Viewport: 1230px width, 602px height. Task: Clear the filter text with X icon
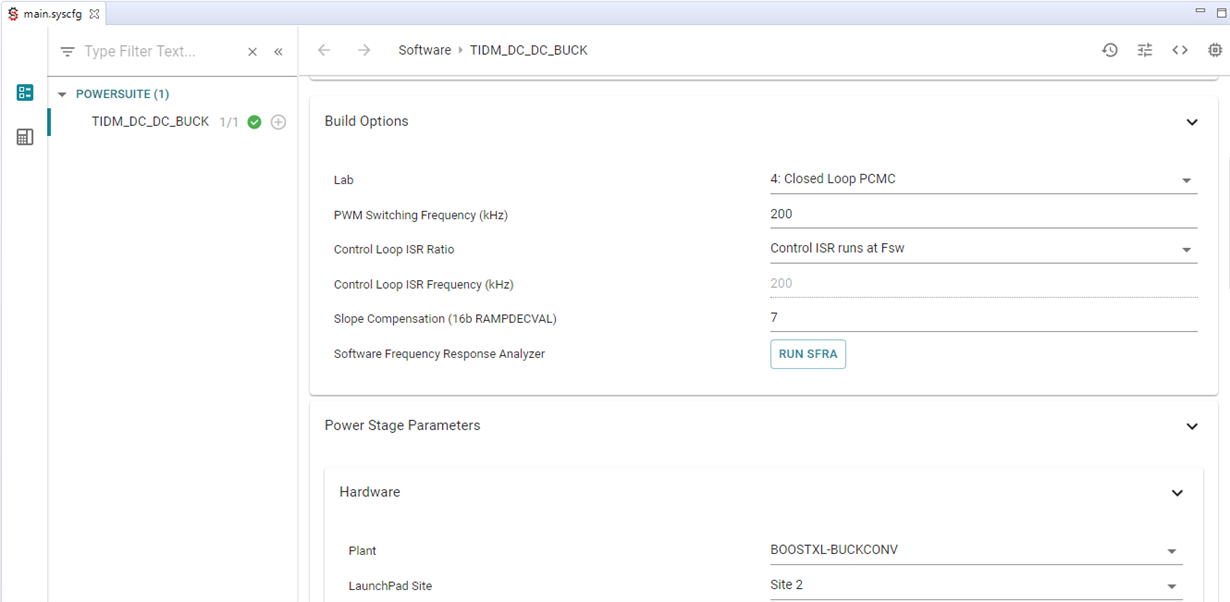[x=252, y=52]
